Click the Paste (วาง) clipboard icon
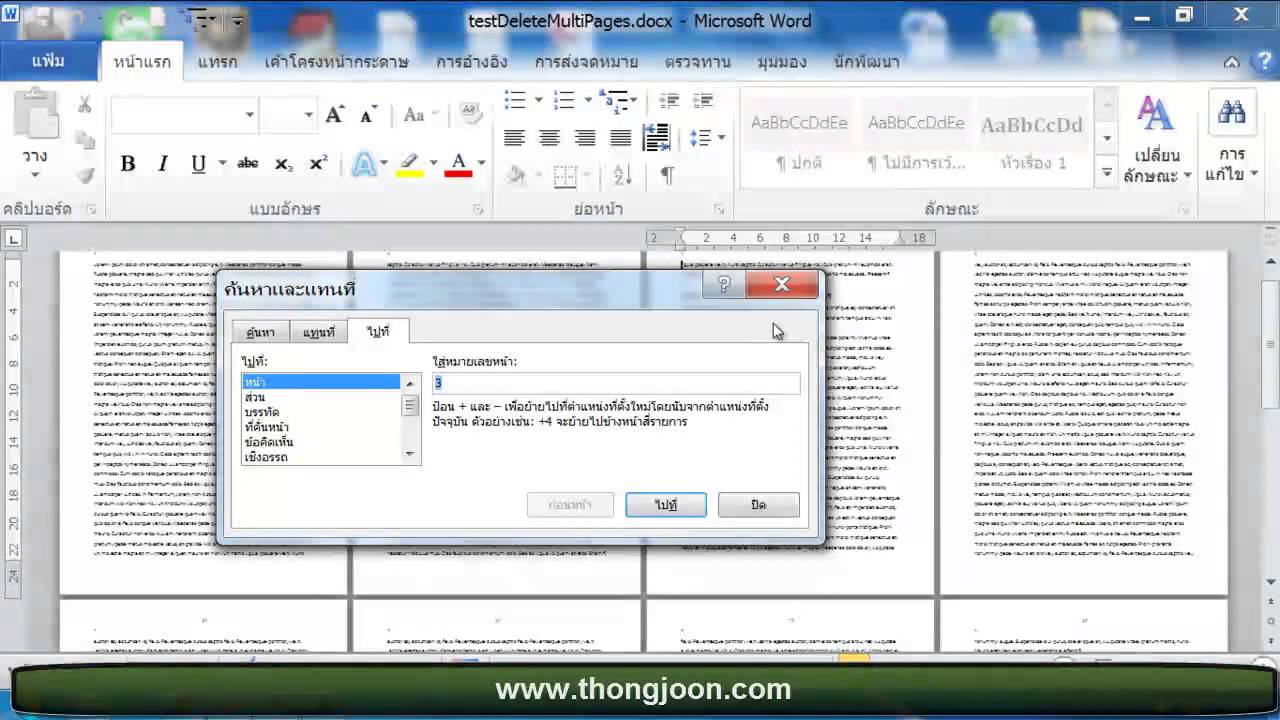The image size is (1280, 720). (36, 113)
